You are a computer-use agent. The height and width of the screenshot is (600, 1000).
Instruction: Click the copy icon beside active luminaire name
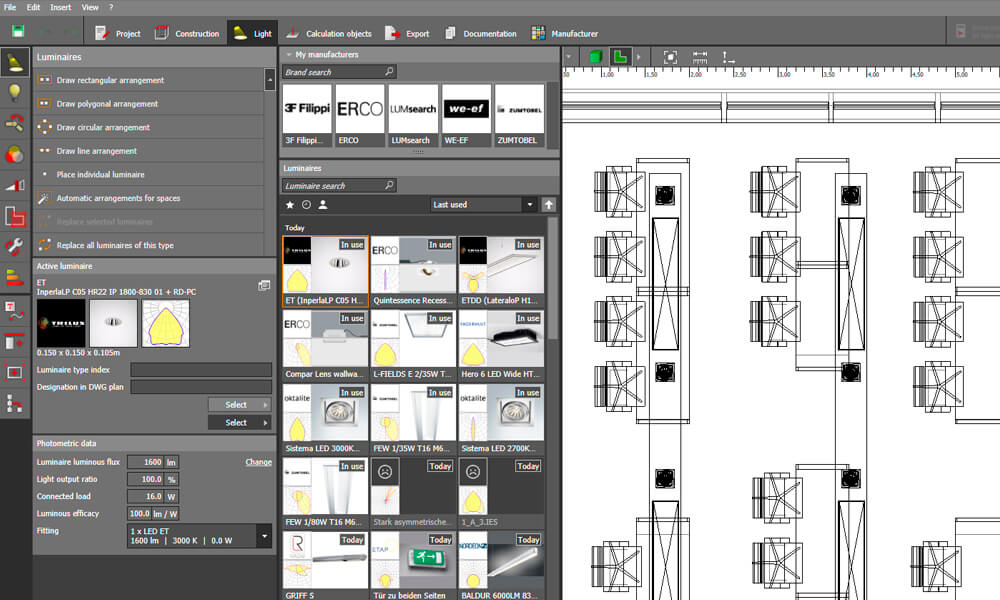(264, 285)
